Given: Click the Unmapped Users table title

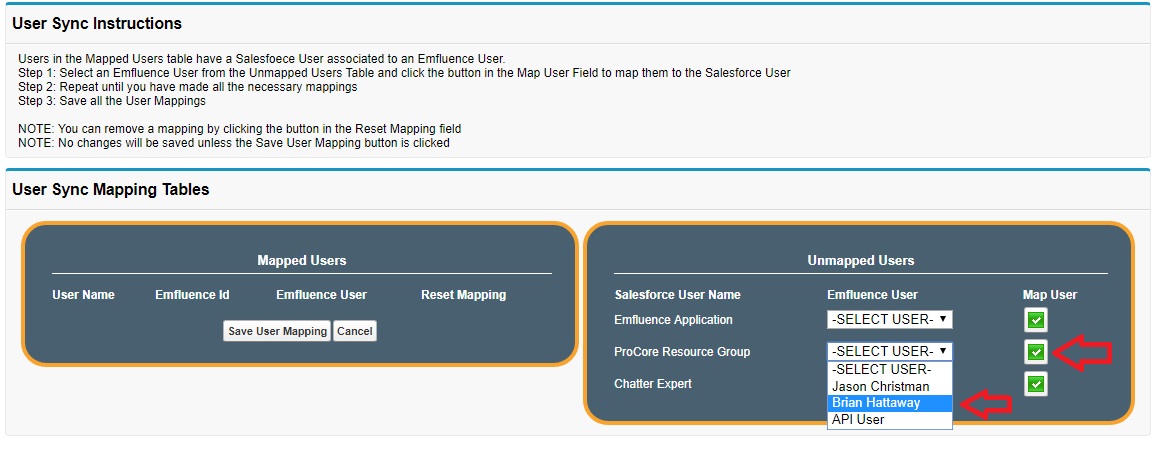Looking at the screenshot, I should 860,261.
